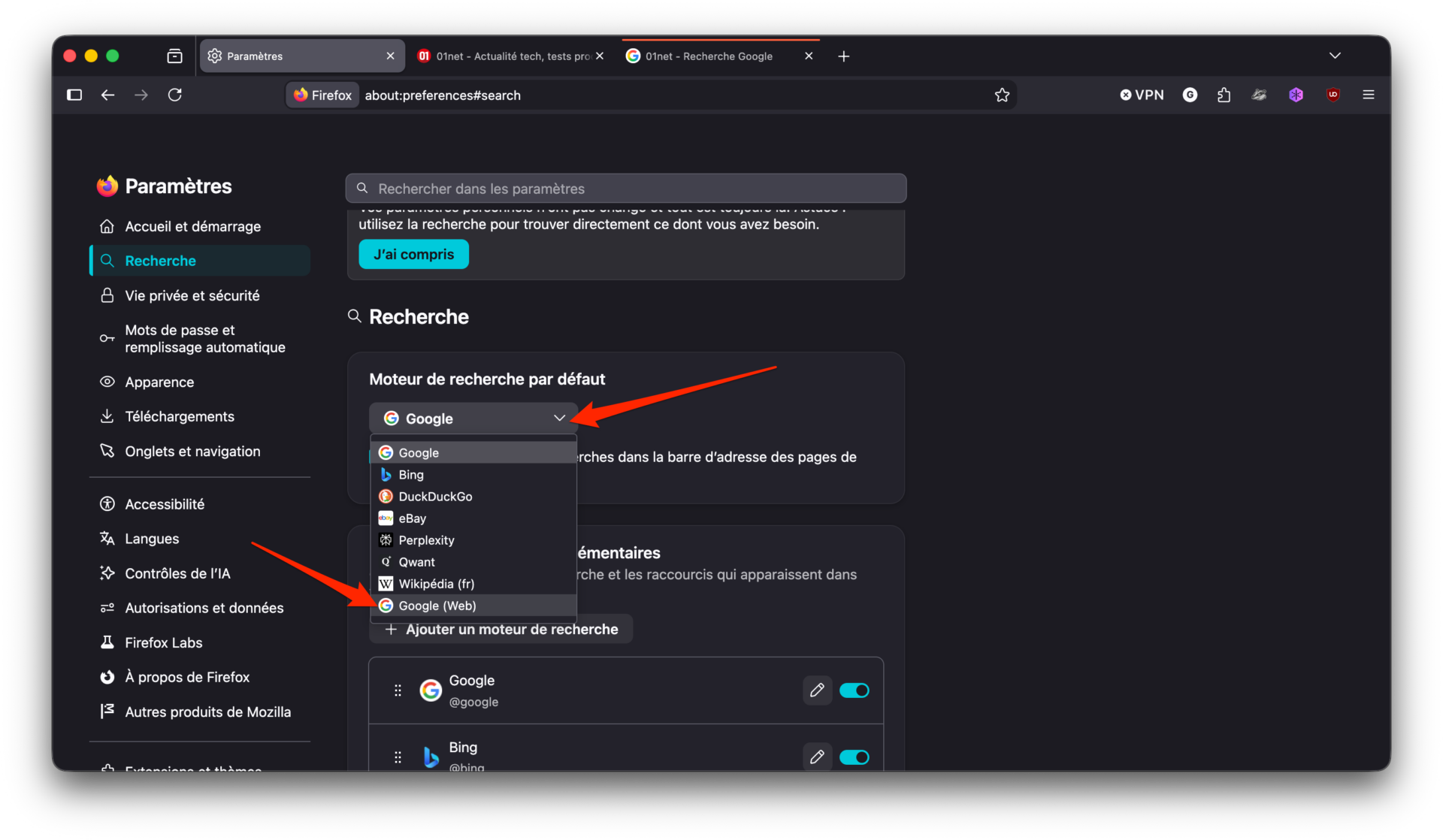The height and width of the screenshot is (840, 1443).
Task: Grab the Bing row drag handle
Action: point(398,757)
